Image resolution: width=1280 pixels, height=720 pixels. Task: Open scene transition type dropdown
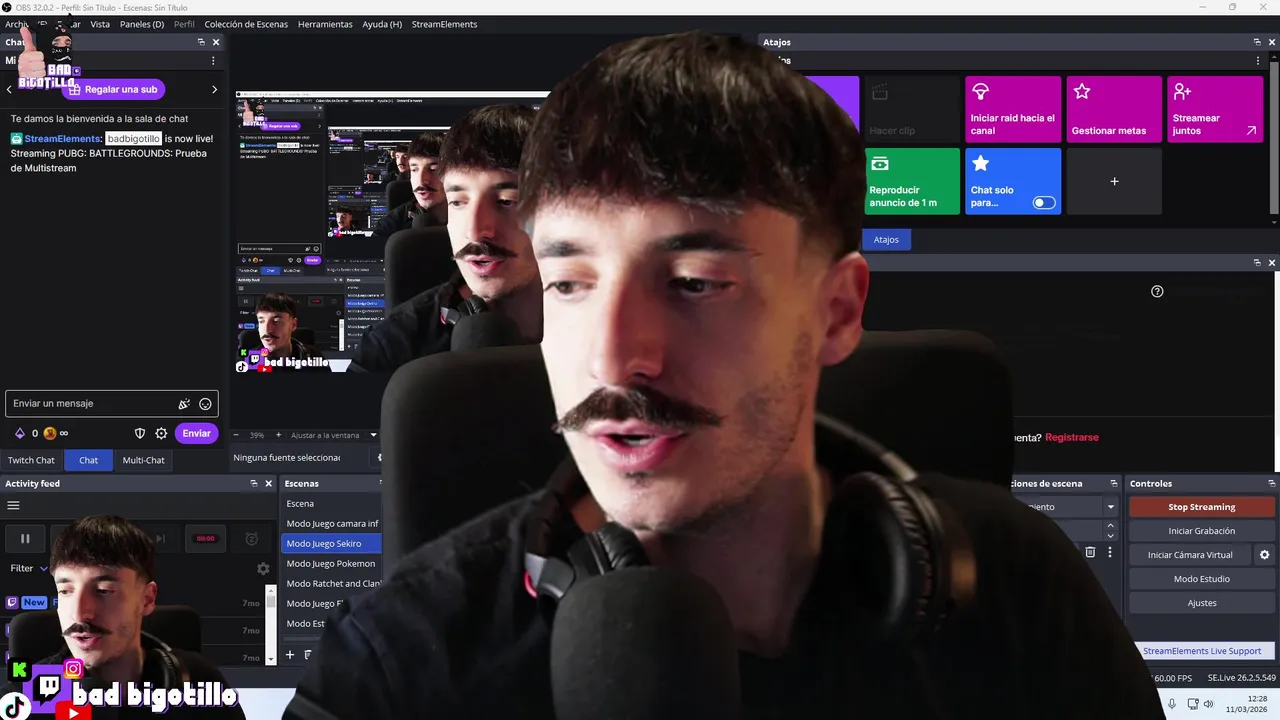click(1110, 507)
